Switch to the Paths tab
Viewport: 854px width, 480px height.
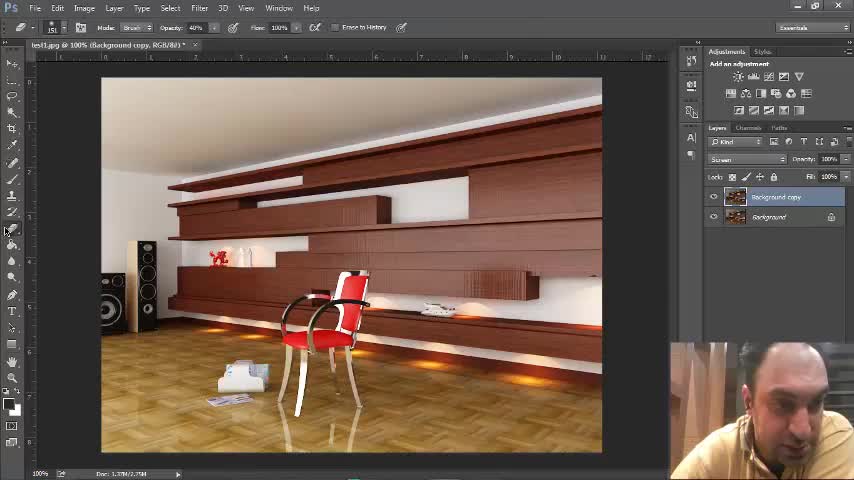(x=779, y=128)
